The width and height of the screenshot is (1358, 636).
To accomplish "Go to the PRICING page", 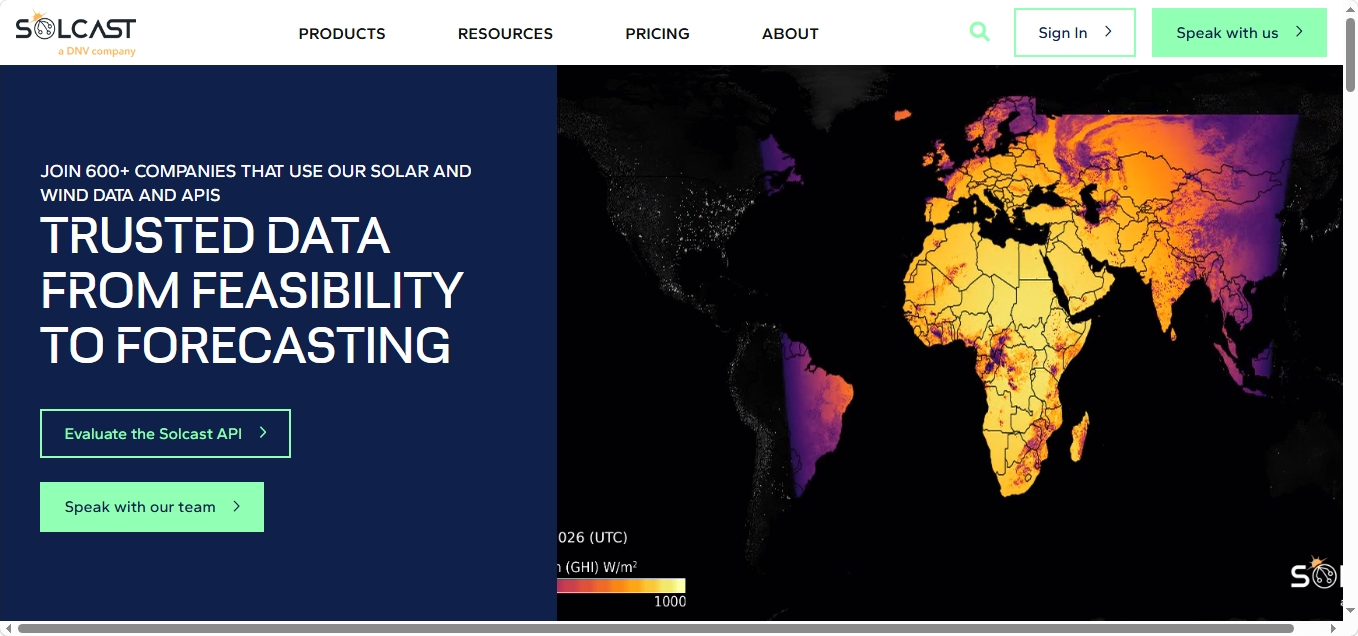I will click(657, 33).
